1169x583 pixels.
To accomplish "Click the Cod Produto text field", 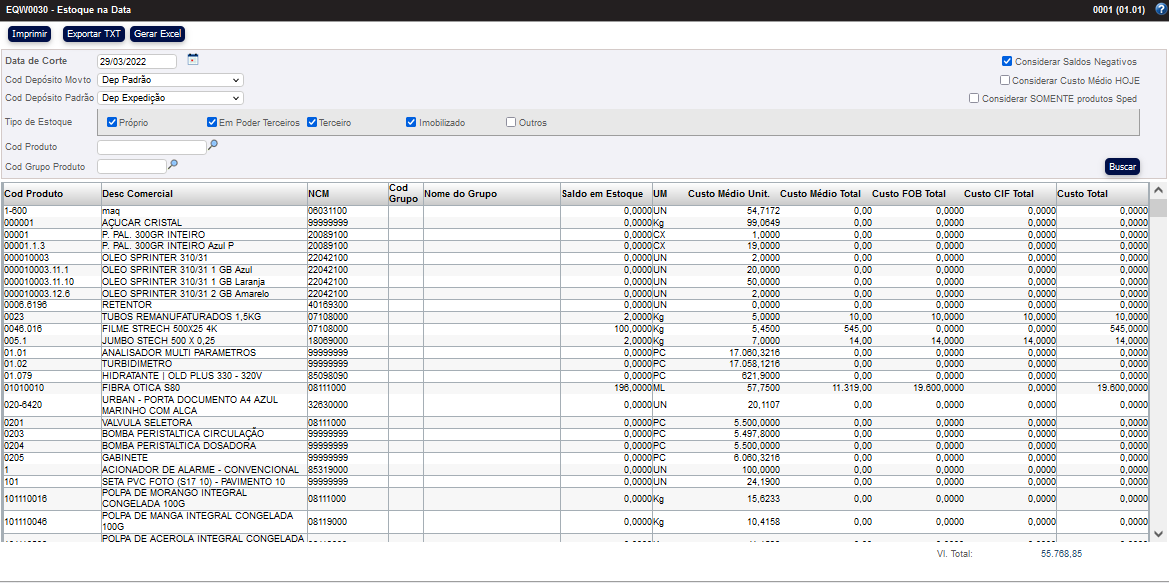I will coord(151,147).
